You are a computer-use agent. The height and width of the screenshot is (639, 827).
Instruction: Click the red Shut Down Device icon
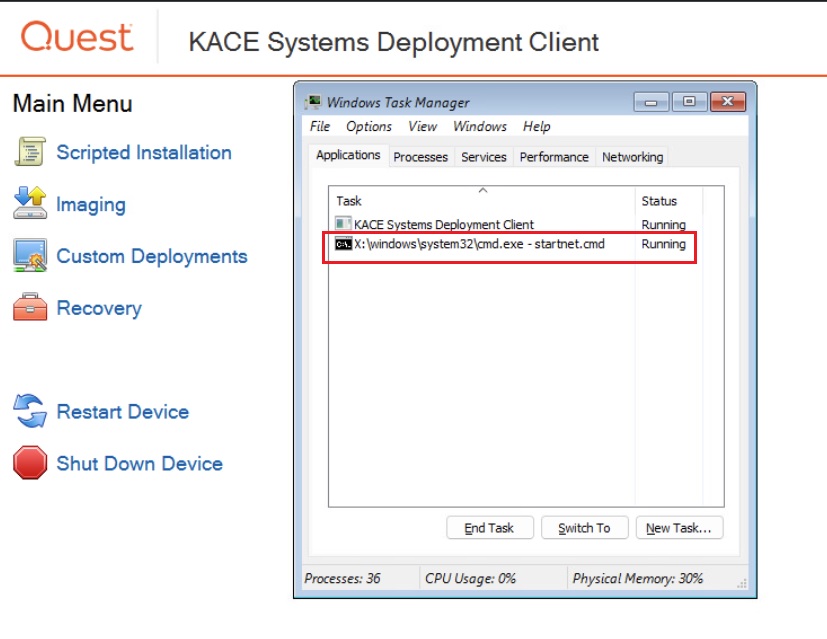(x=30, y=462)
